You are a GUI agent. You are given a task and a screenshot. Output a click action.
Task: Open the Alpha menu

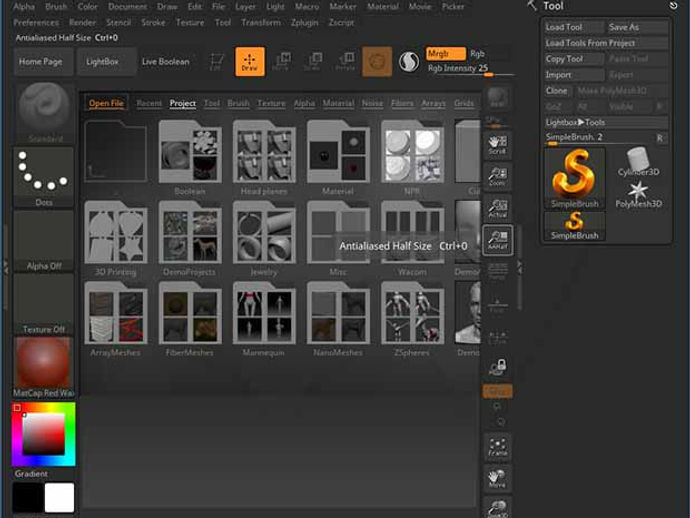(24, 7)
